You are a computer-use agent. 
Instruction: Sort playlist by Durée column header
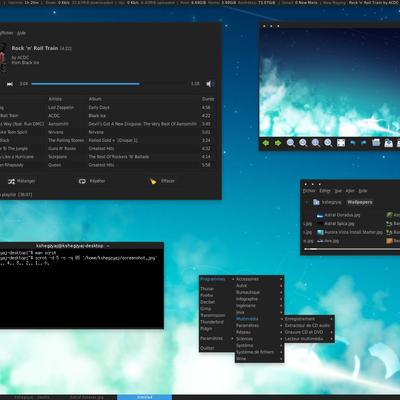(x=208, y=99)
